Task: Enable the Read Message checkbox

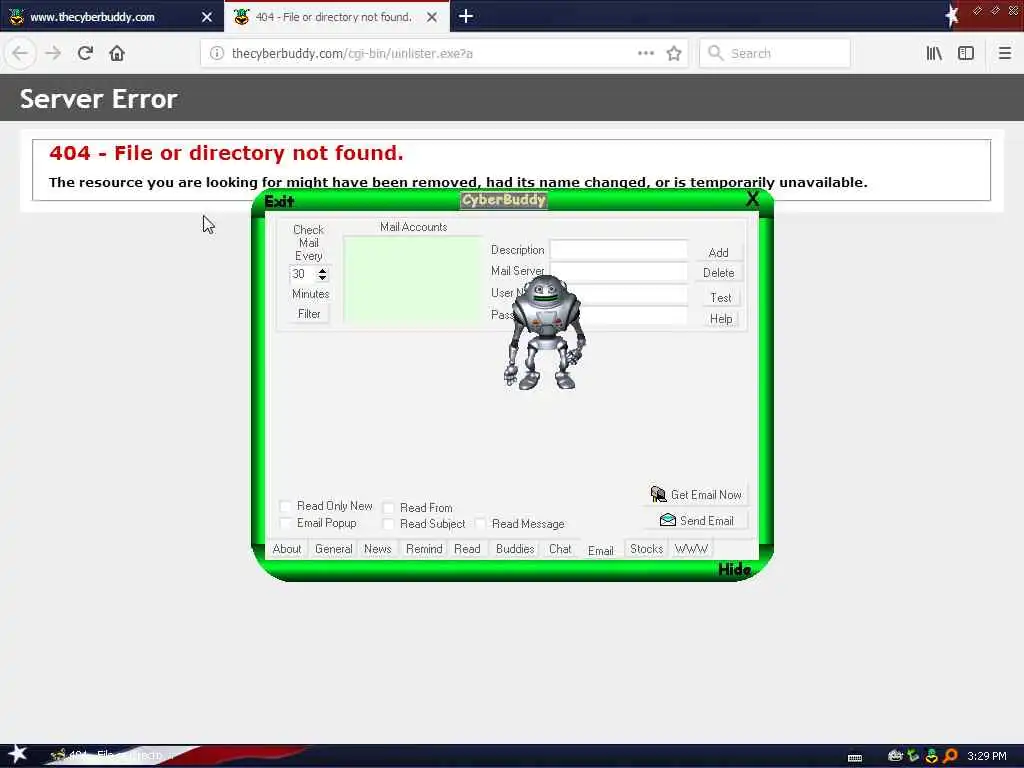Action: (481, 524)
